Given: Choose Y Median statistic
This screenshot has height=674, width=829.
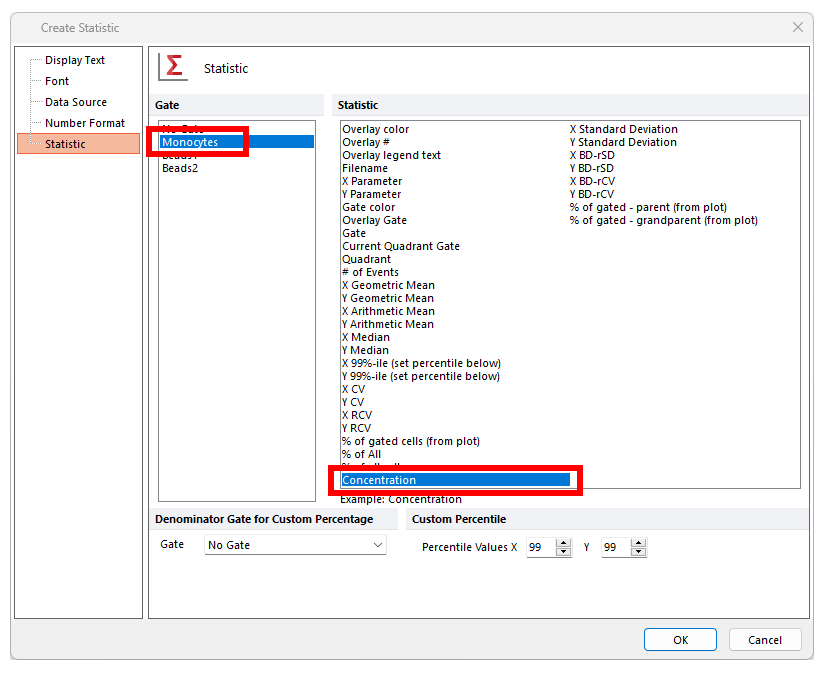Looking at the screenshot, I should point(365,350).
